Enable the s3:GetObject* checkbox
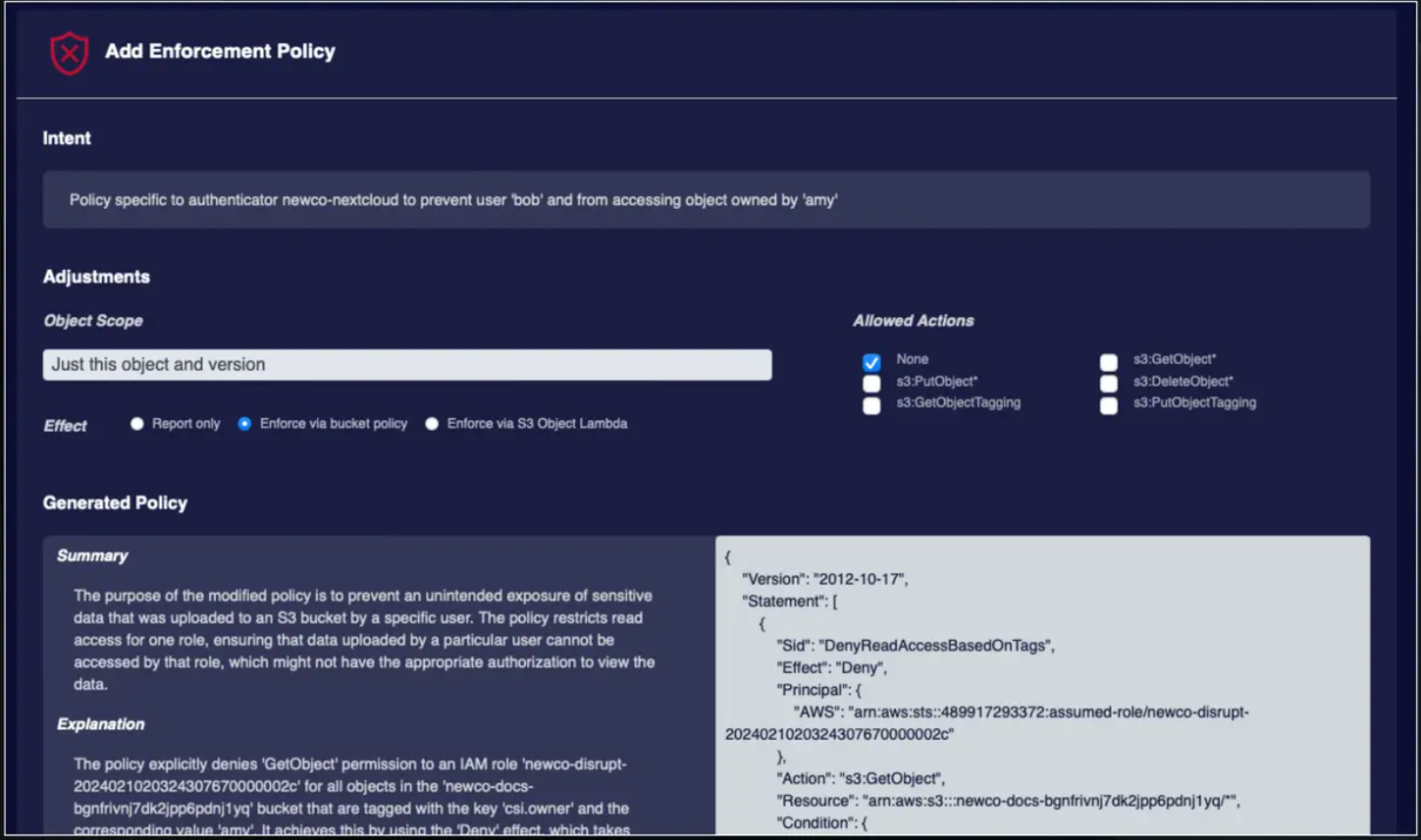The width and height of the screenshot is (1421, 840). (x=1109, y=362)
